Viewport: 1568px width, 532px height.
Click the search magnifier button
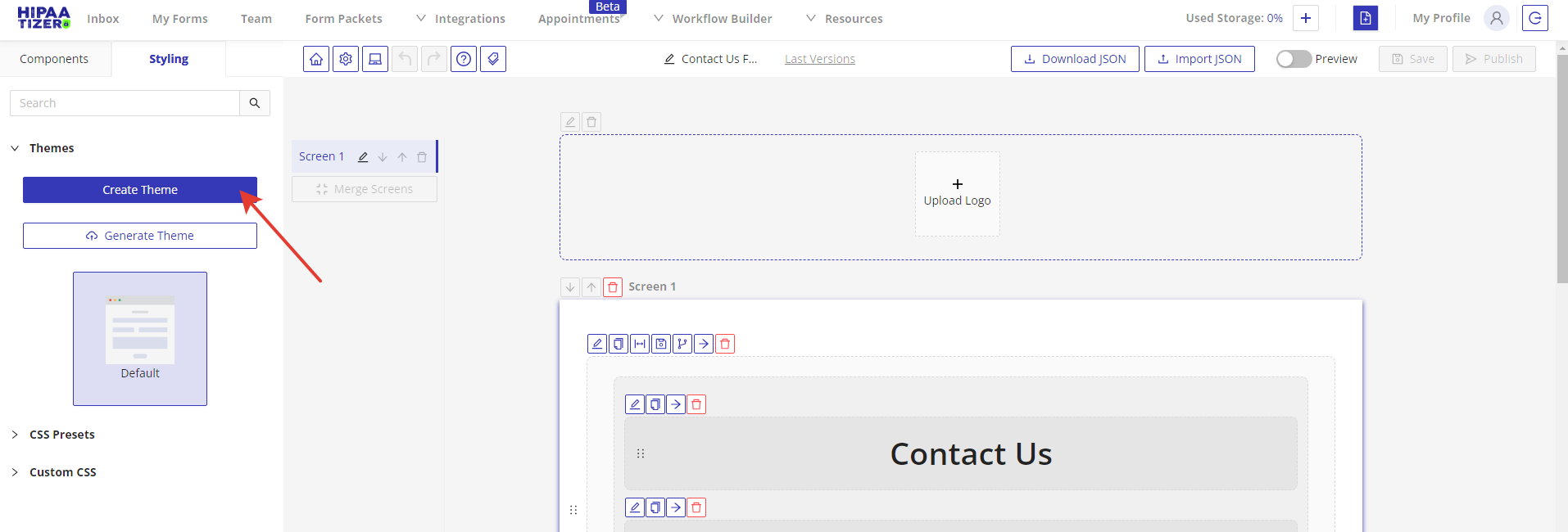point(255,103)
